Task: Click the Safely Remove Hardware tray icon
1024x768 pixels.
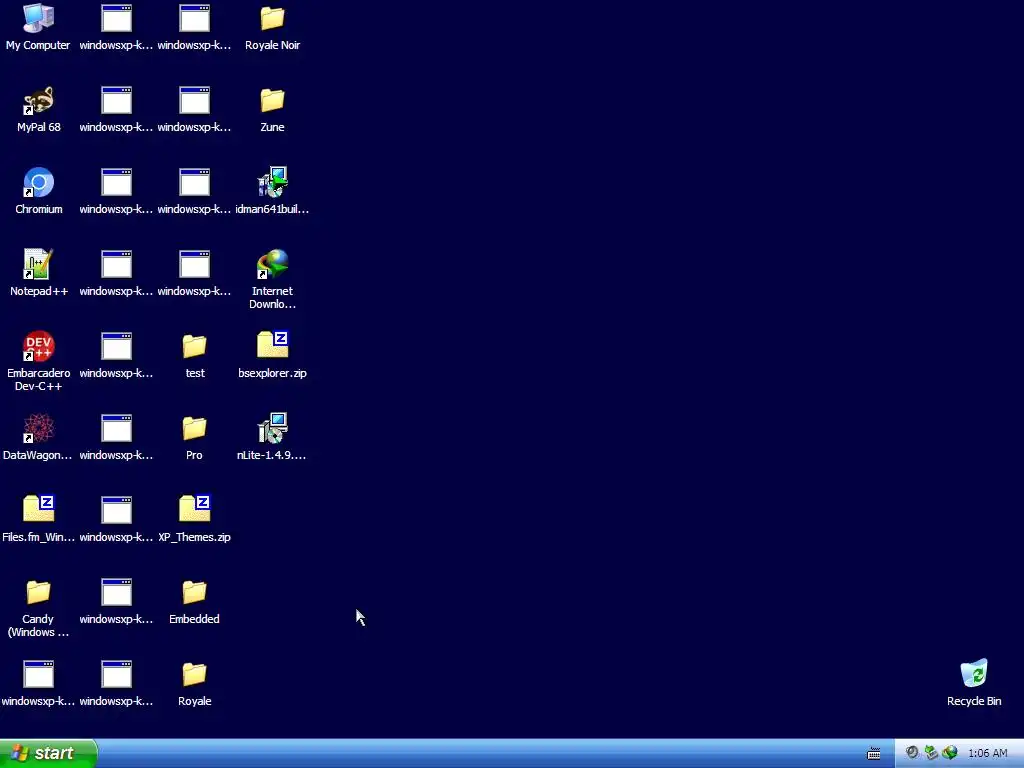Action: point(931,753)
